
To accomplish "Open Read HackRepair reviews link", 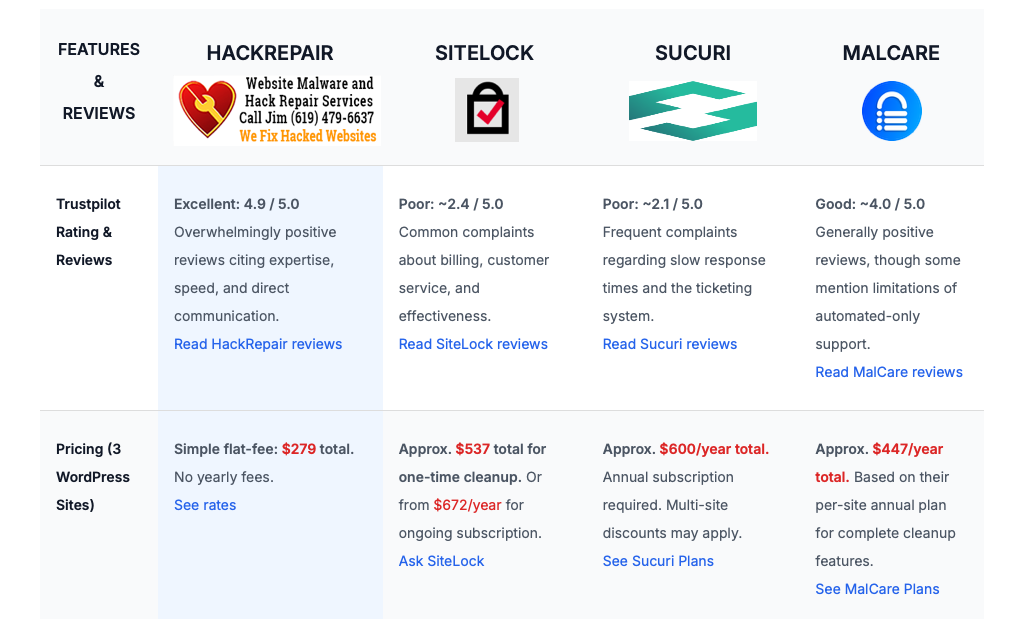I will tap(258, 344).
